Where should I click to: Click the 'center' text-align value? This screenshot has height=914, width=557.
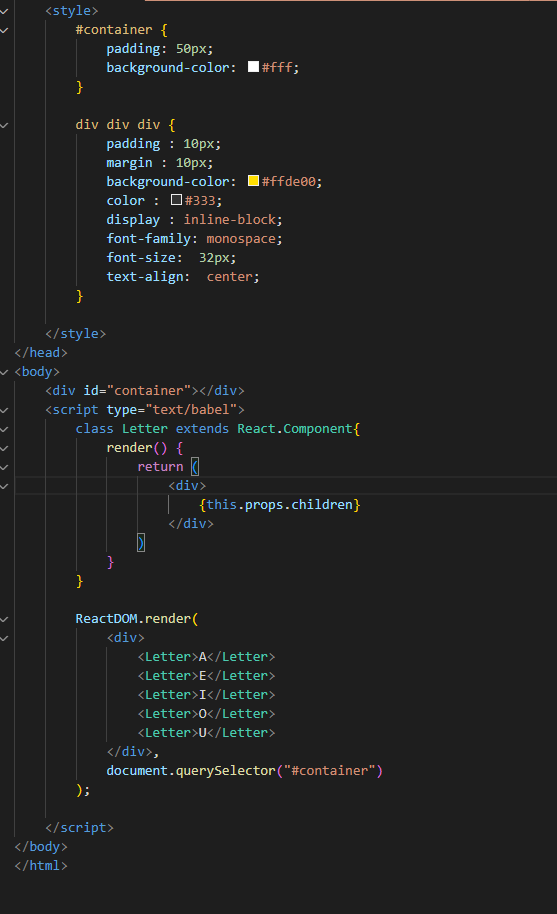click(230, 277)
